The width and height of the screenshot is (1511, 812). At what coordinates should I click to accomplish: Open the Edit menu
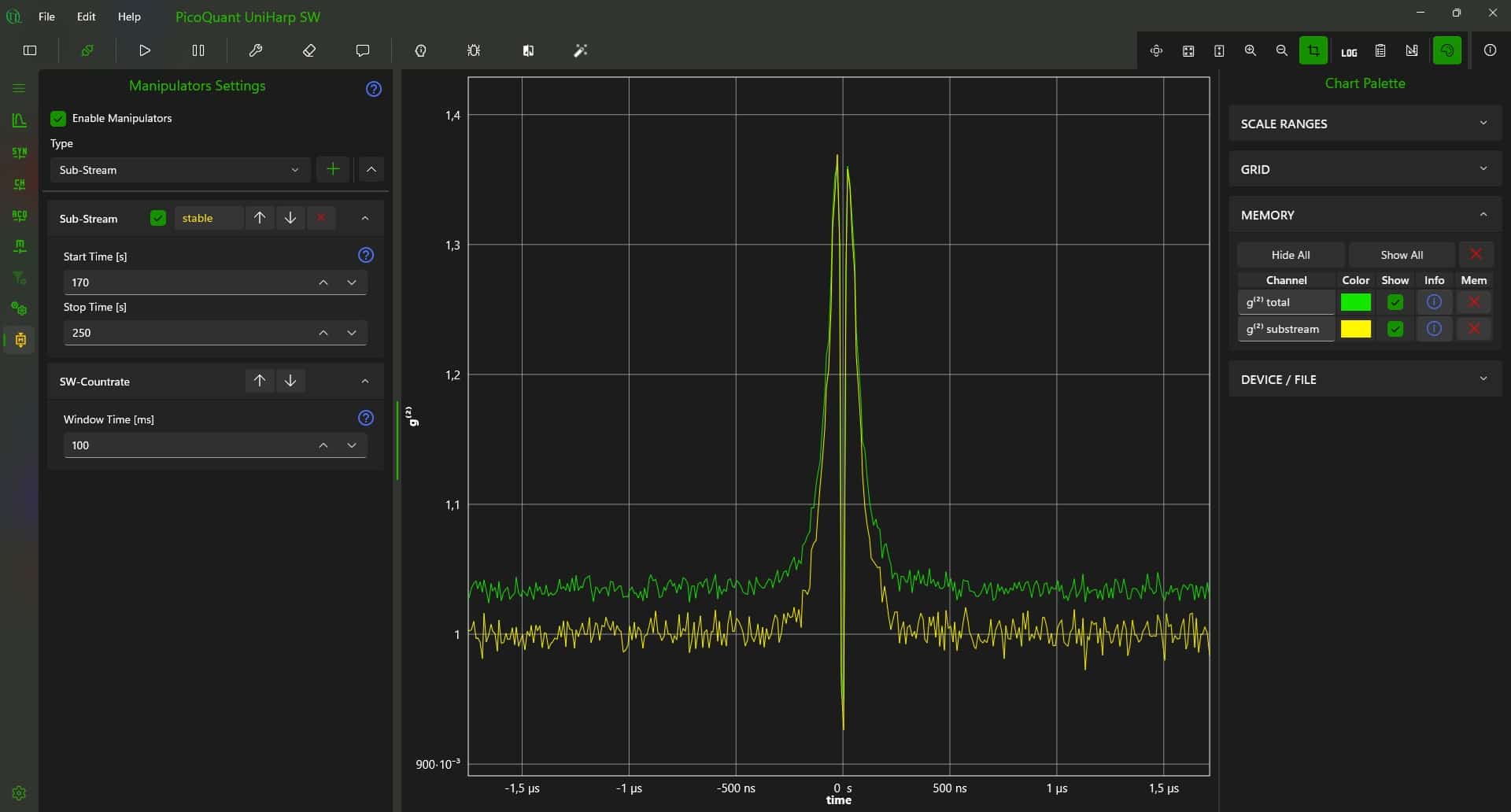pos(85,16)
